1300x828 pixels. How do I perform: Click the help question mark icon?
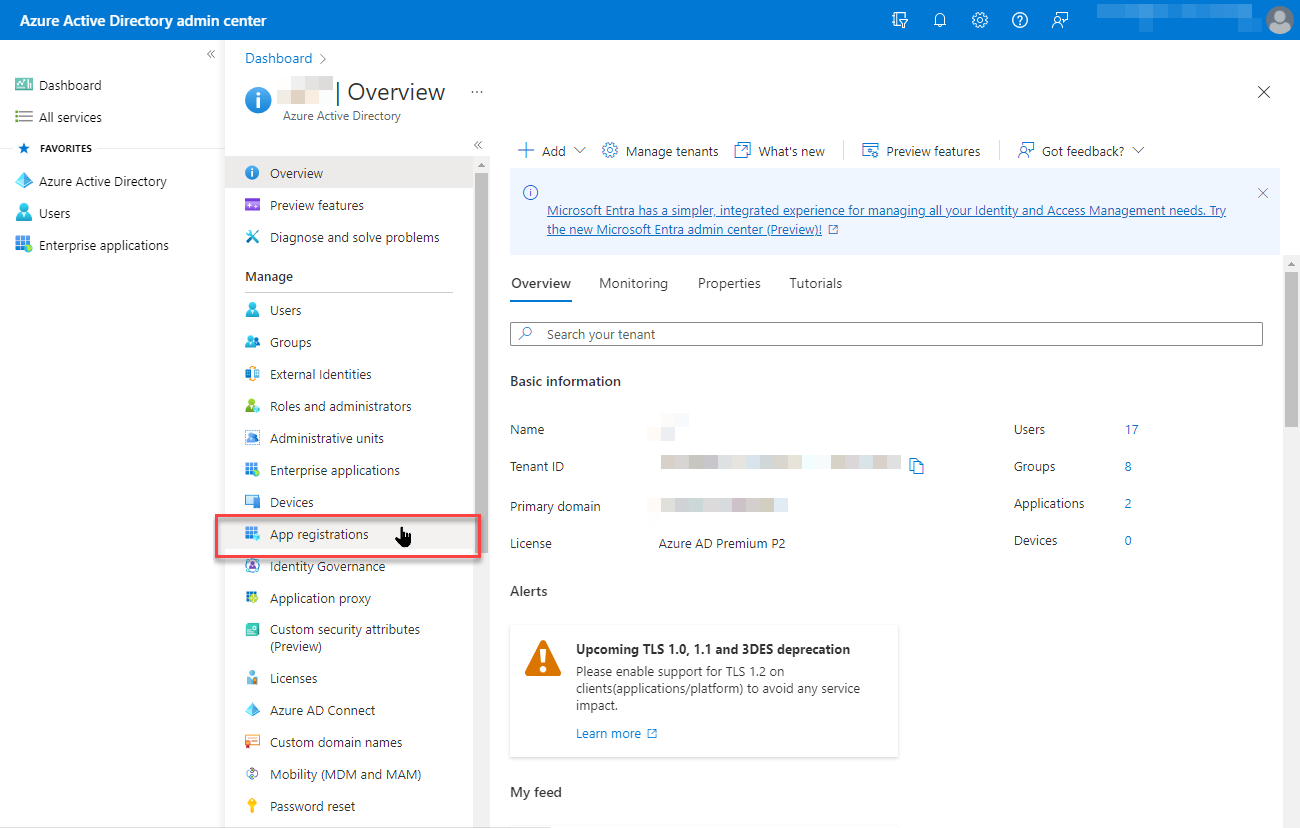coord(1020,20)
